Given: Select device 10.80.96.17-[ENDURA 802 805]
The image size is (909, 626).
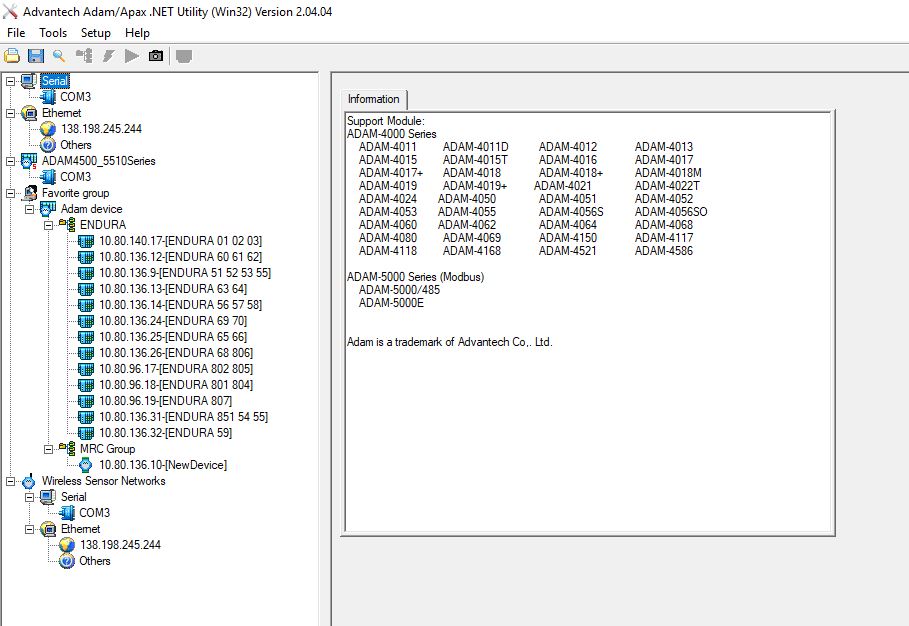Looking at the screenshot, I should pos(176,369).
